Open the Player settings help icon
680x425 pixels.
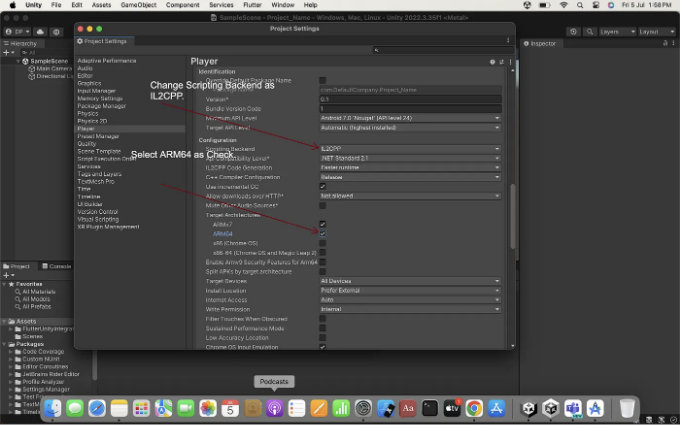[x=492, y=62]
